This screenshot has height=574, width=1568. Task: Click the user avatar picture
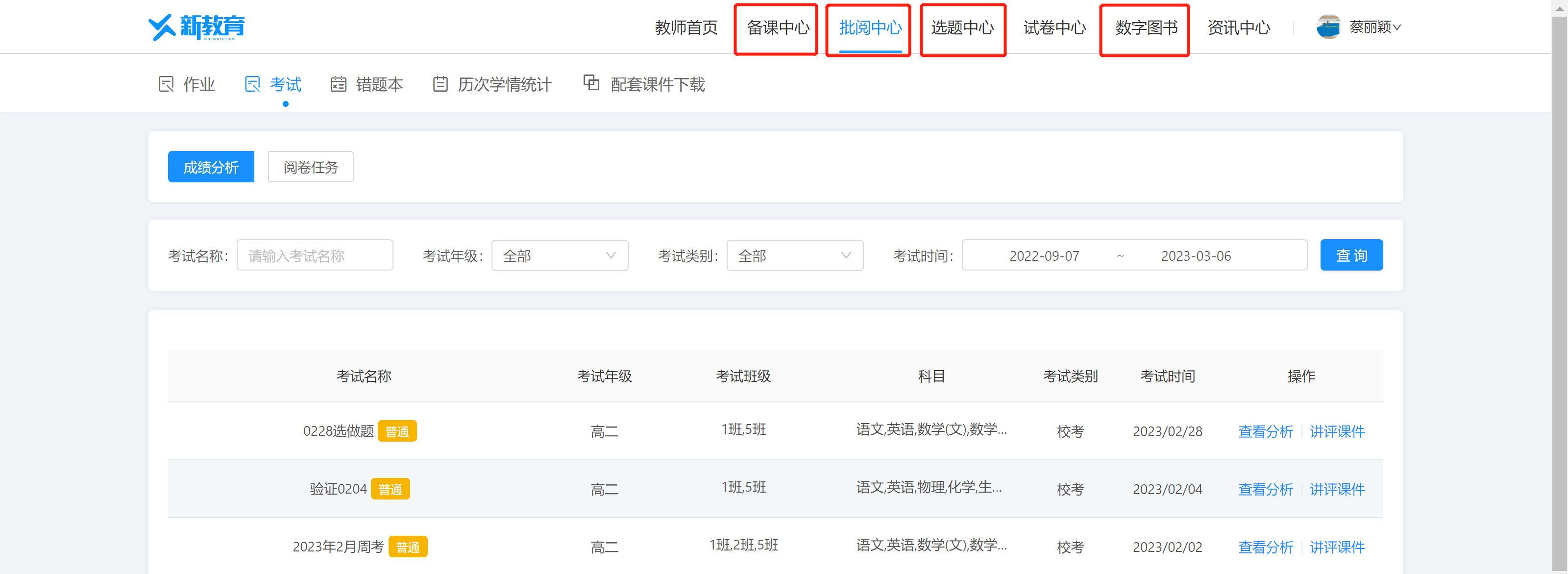pos(1329,27)
